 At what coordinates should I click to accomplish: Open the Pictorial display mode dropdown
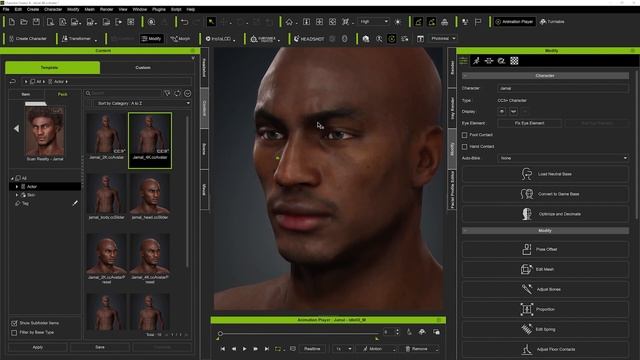(443, 39)
